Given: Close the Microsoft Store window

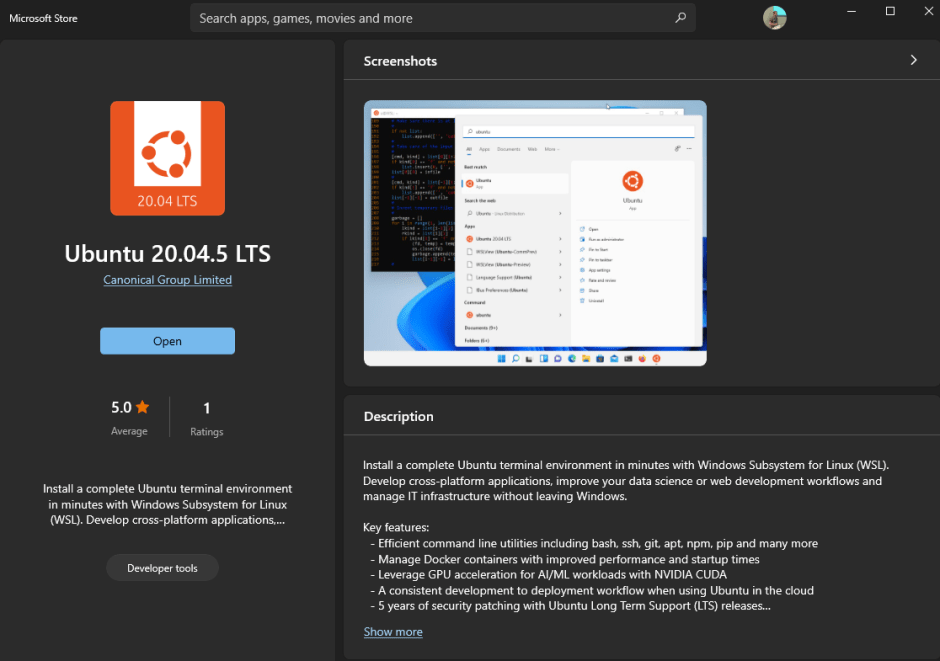Looking at the screenshot, I should (x=926, y=11).
